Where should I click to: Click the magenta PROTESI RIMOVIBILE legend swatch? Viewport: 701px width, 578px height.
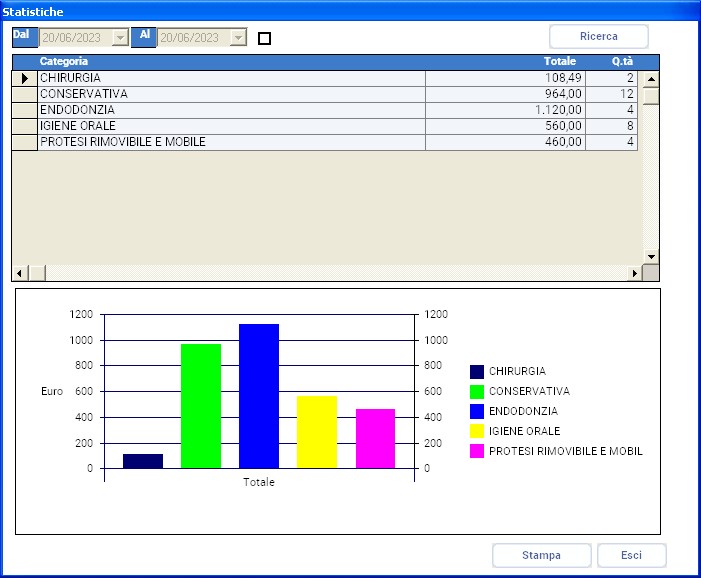click(x=477, y=452)
